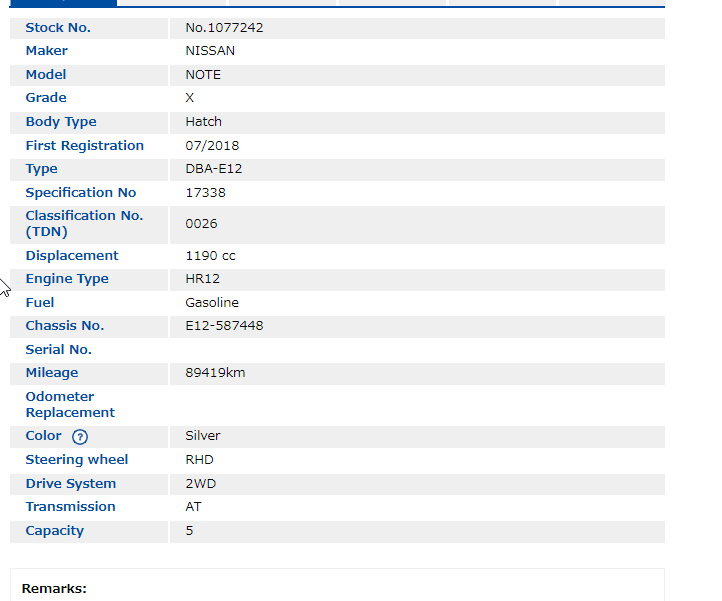
Task: Click the Type value DBA-E12
Action: 213,169
